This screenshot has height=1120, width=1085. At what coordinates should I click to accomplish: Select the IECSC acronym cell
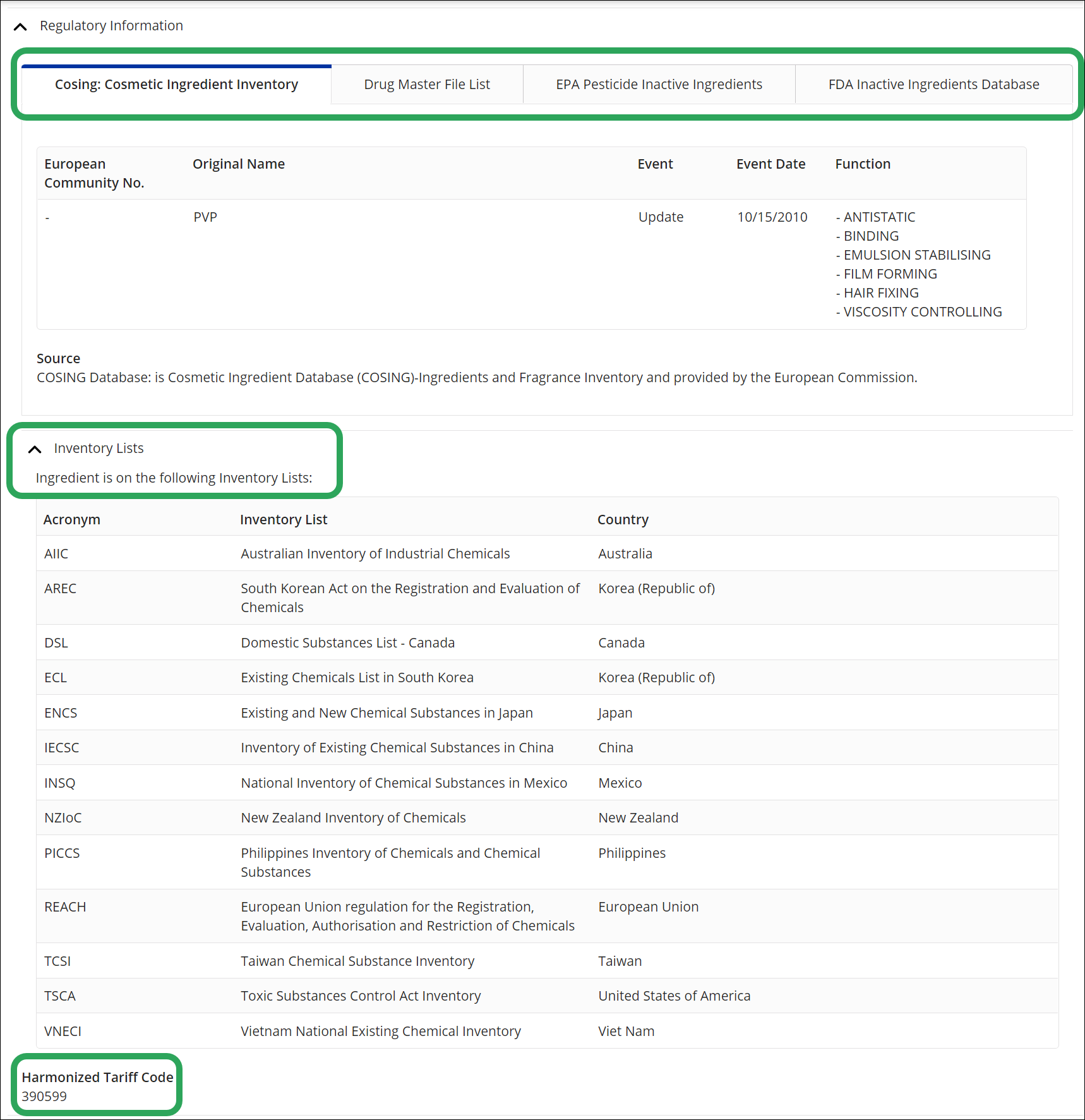61,747
